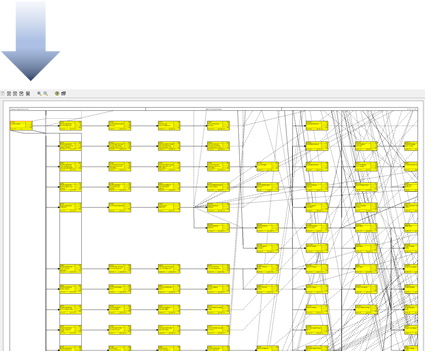
Task: Select the top node in the fourth column
Action: (x=169, y=126)
